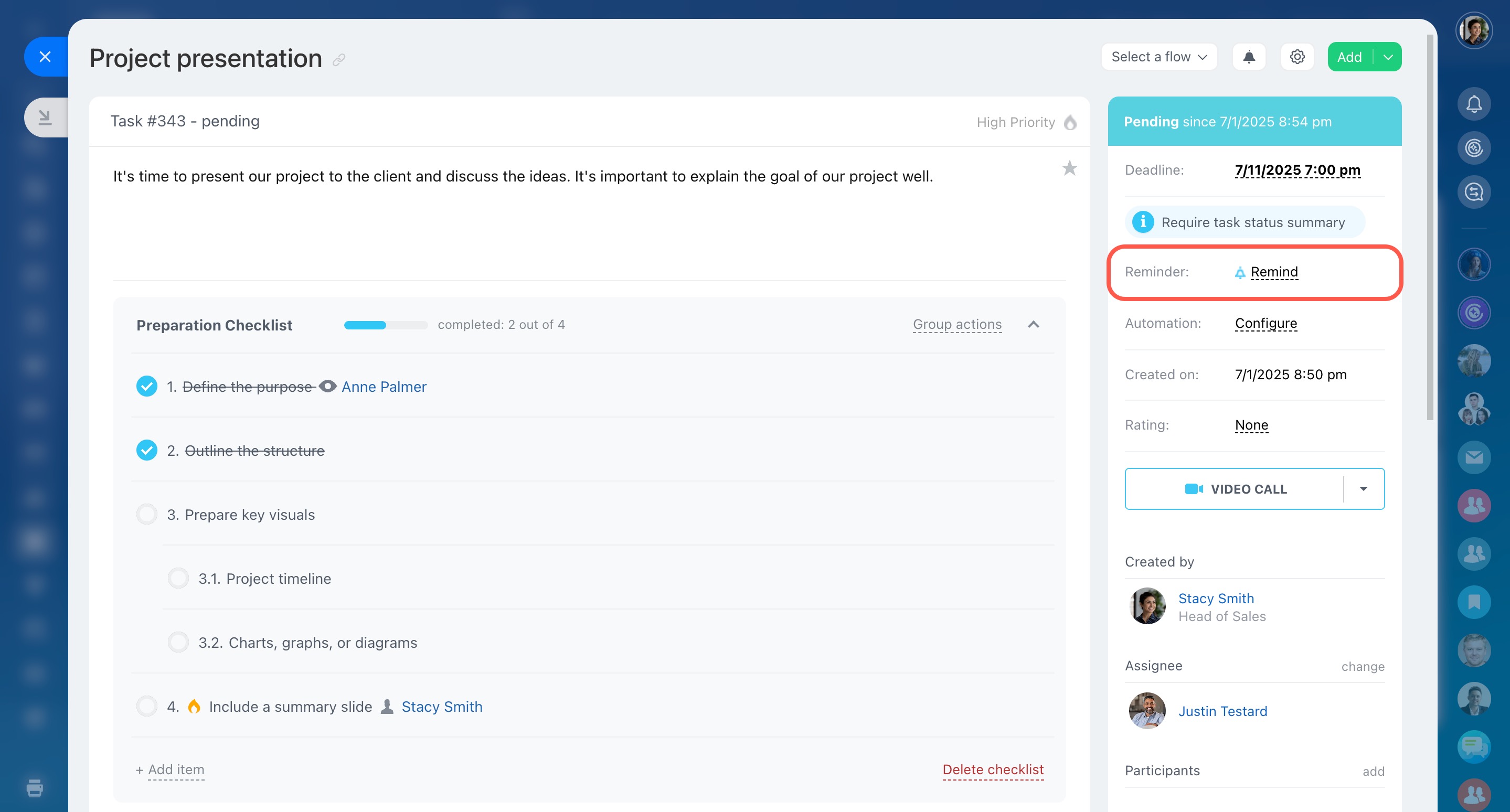Uncheck Define the purpose item
1510x812 pixels.
pos(146,386)
